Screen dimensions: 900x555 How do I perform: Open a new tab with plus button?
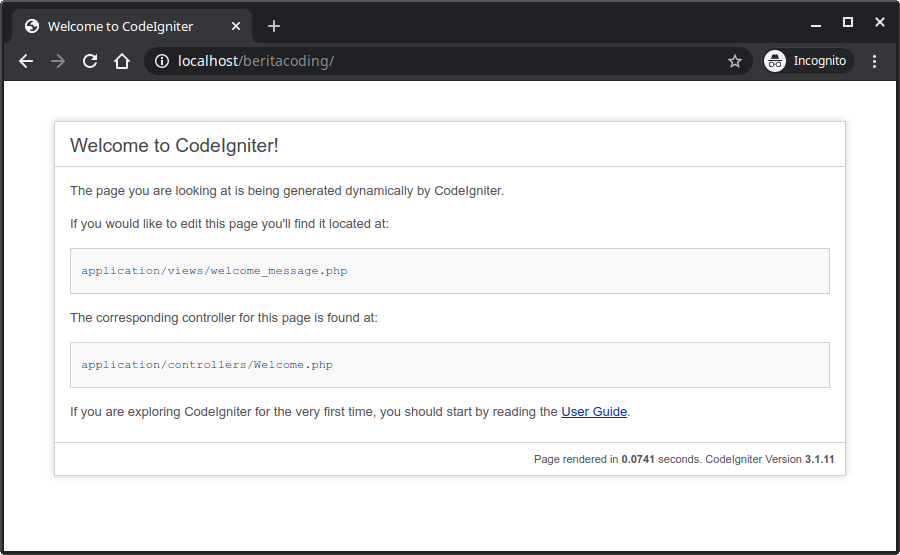coord(274,26)
